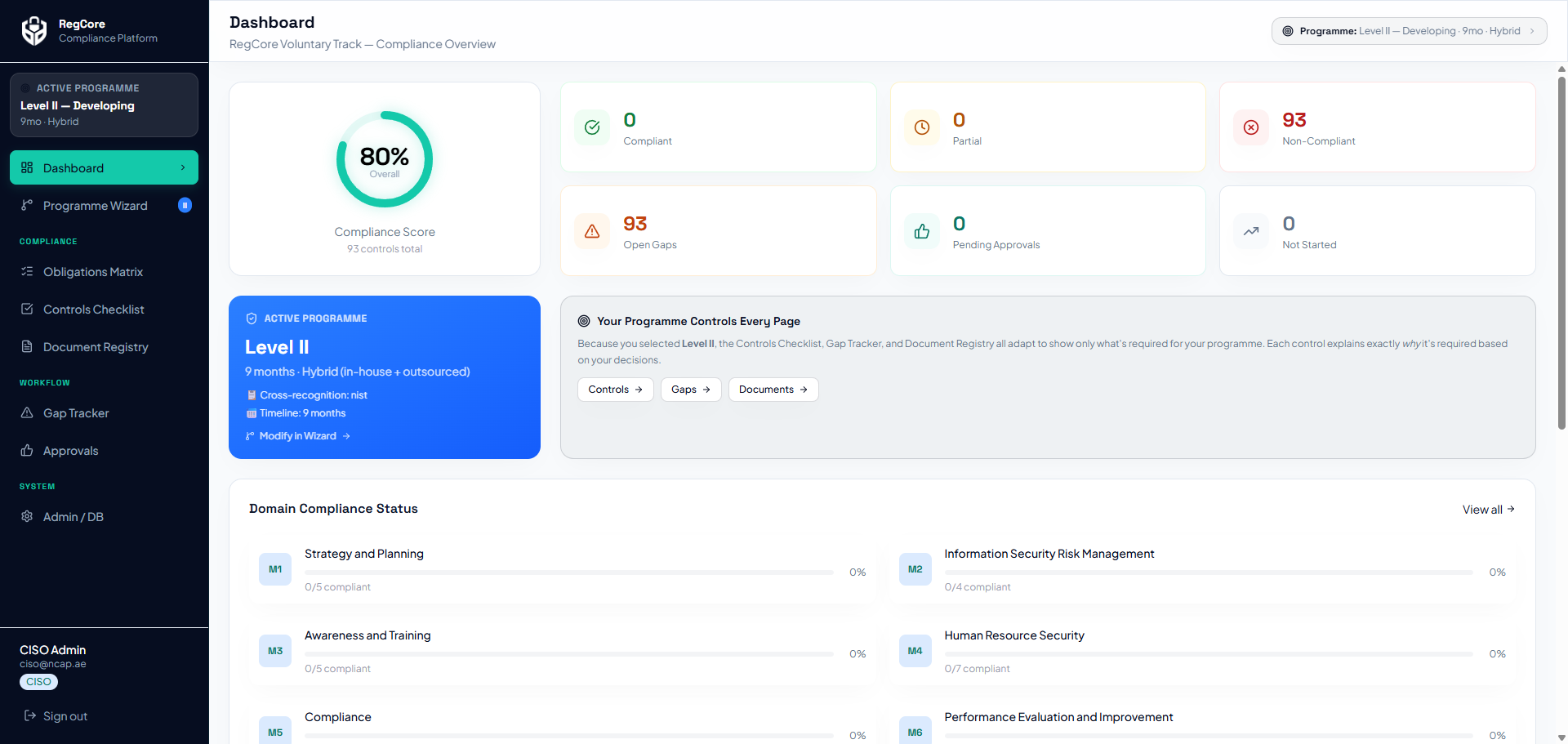Viewport: 1568px width, 744px height.
Task: Click the Timeline calendar icon
Action: click(x=252, y=413)
